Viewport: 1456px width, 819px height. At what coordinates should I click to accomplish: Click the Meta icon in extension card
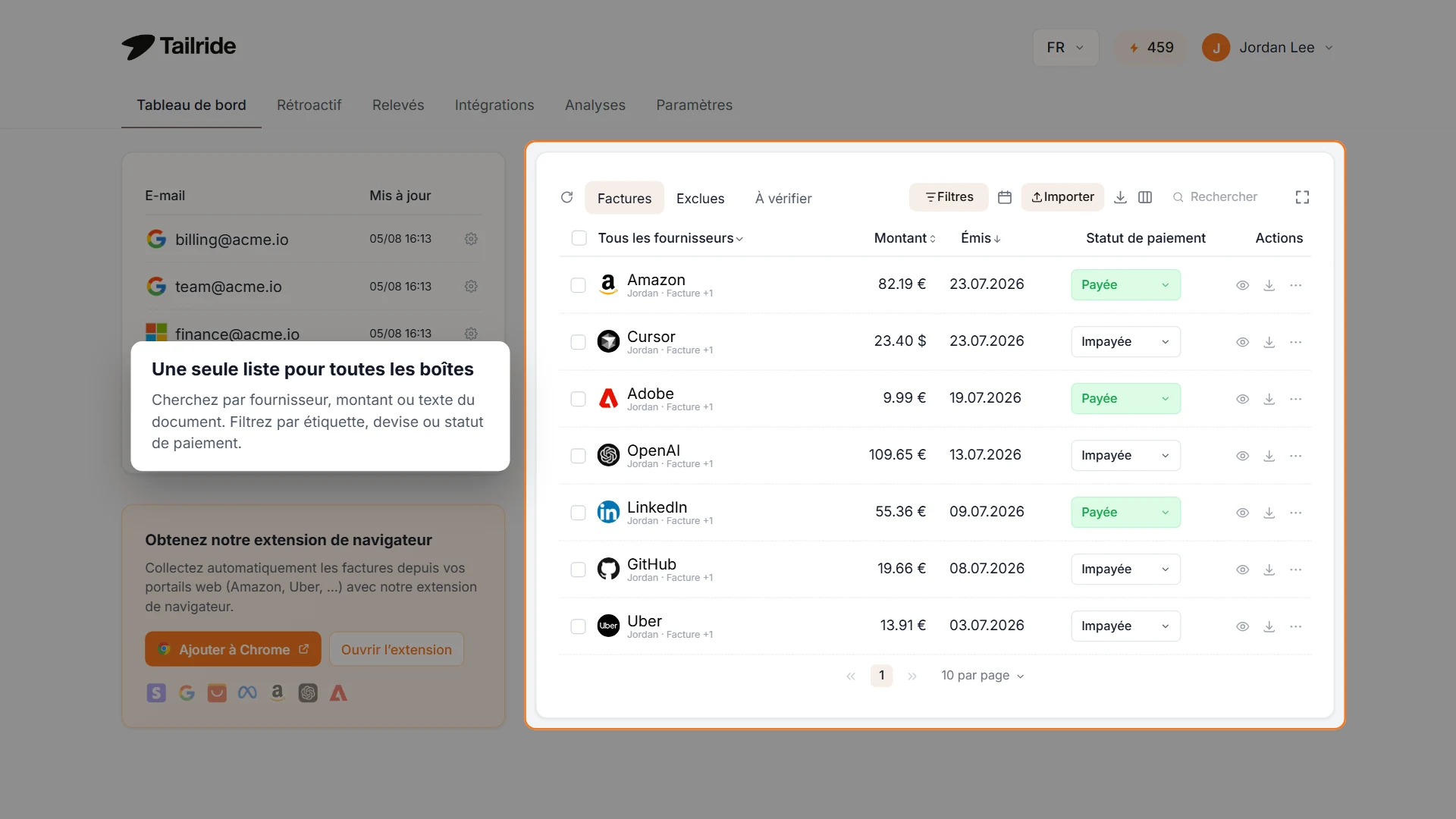(247, 692)
